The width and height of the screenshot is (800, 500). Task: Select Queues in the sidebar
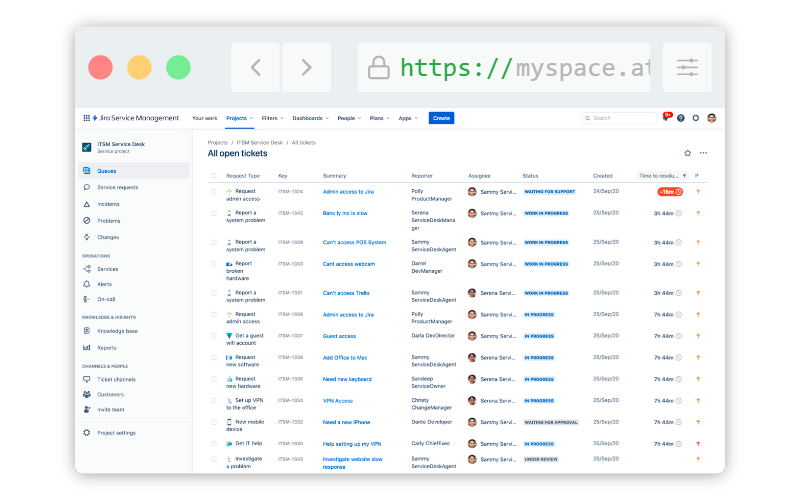[x=135, y=171]
